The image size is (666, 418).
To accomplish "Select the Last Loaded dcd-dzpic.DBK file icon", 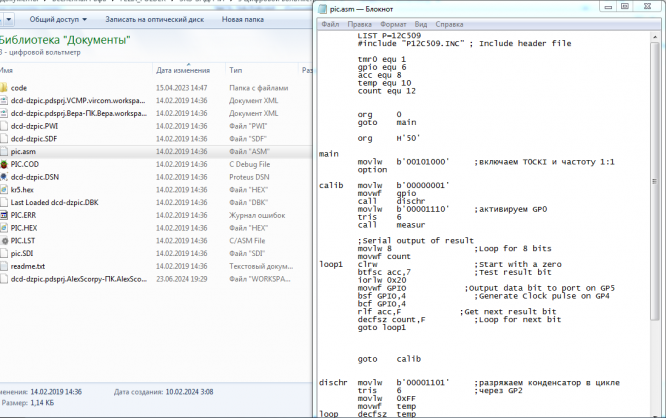I will tap(4, 203).
